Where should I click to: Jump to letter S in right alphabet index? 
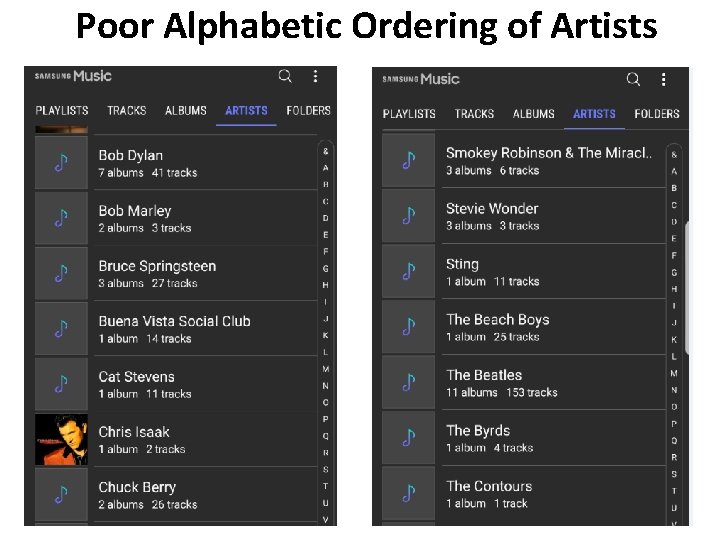point(674,474)
